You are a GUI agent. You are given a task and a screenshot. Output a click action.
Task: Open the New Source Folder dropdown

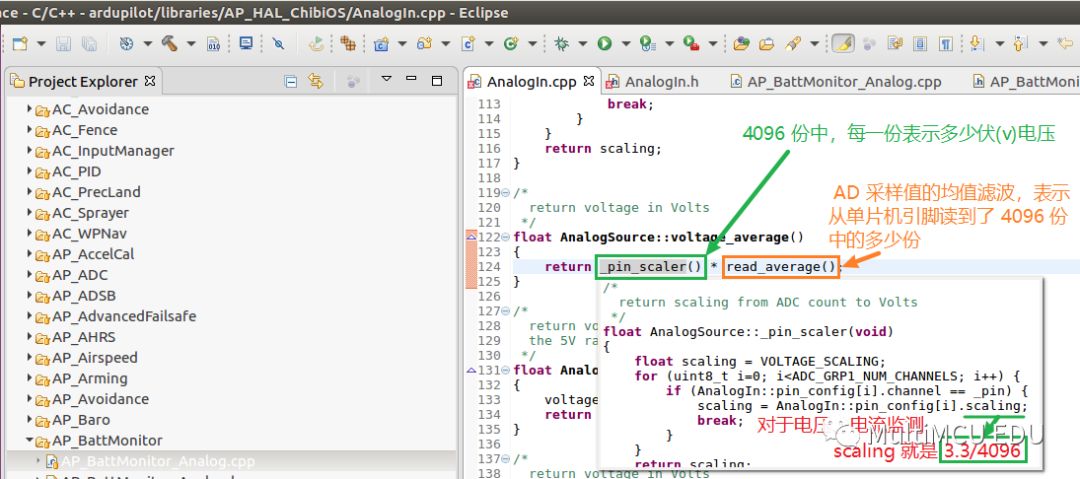446,43
